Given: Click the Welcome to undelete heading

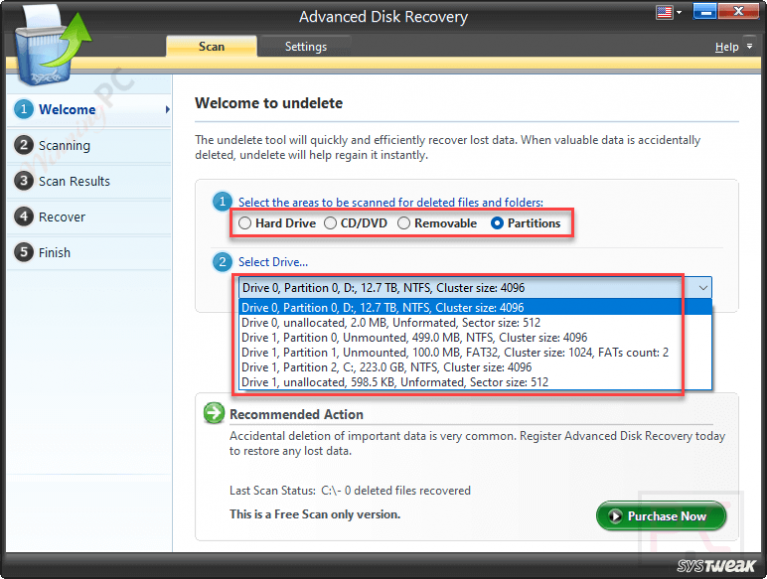Looking at the screenshot, I should 269,103.
